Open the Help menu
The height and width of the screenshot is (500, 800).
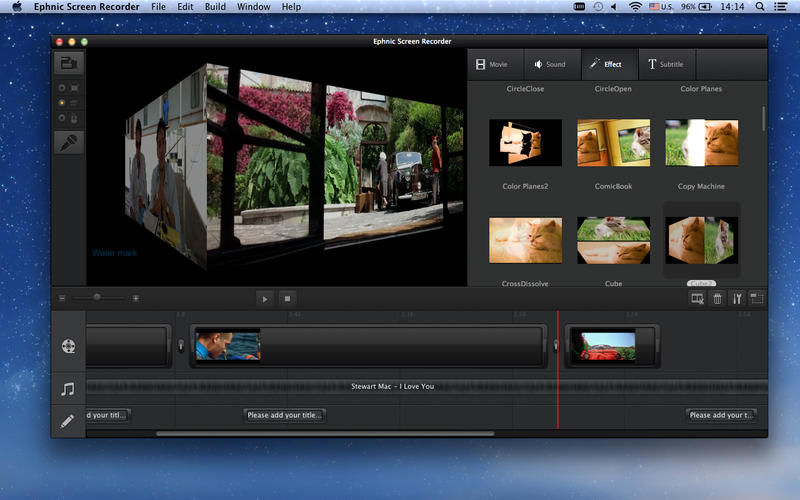tap(291, 7)
